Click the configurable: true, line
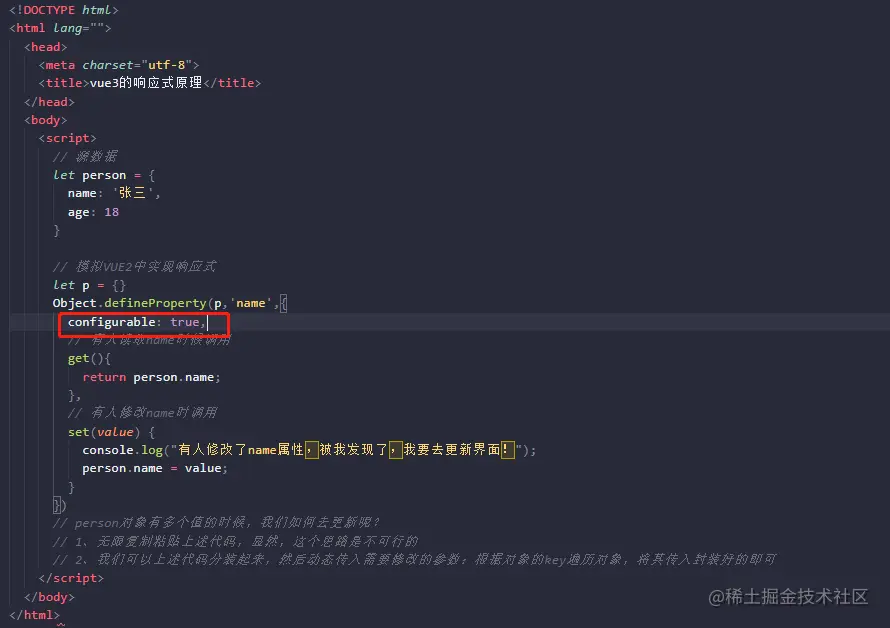 pos(137,323)
